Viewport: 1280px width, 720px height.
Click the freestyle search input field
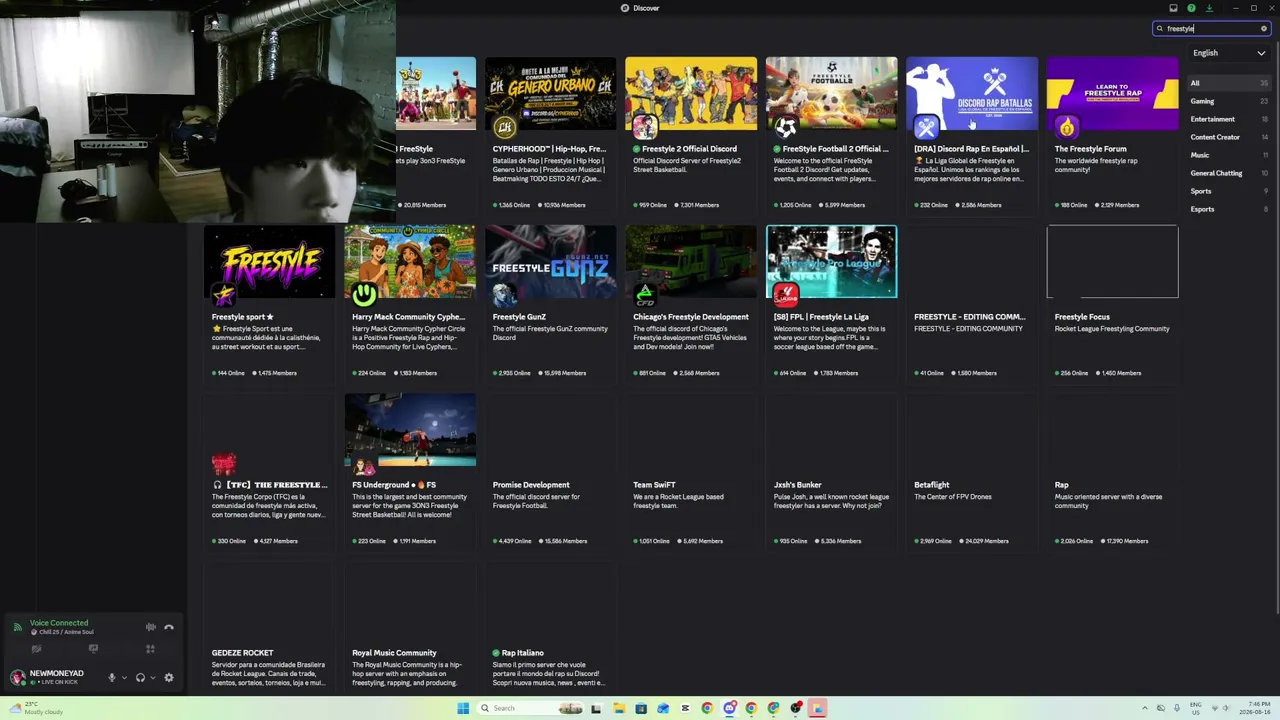tap(1211, 29)
